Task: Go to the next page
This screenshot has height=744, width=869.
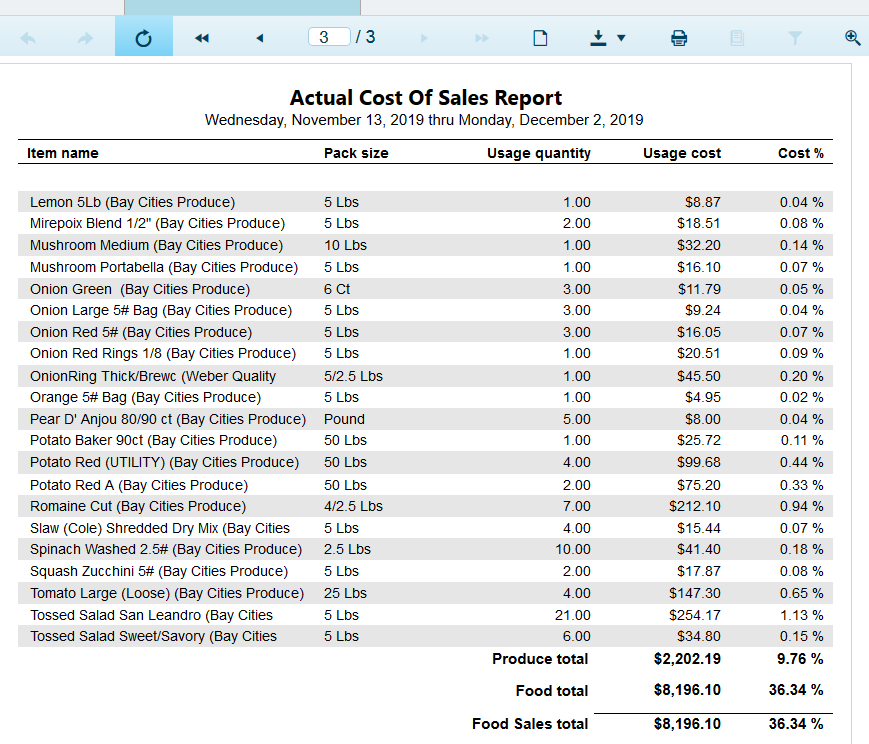Action: pyautogui.click(x=422, y=37)
